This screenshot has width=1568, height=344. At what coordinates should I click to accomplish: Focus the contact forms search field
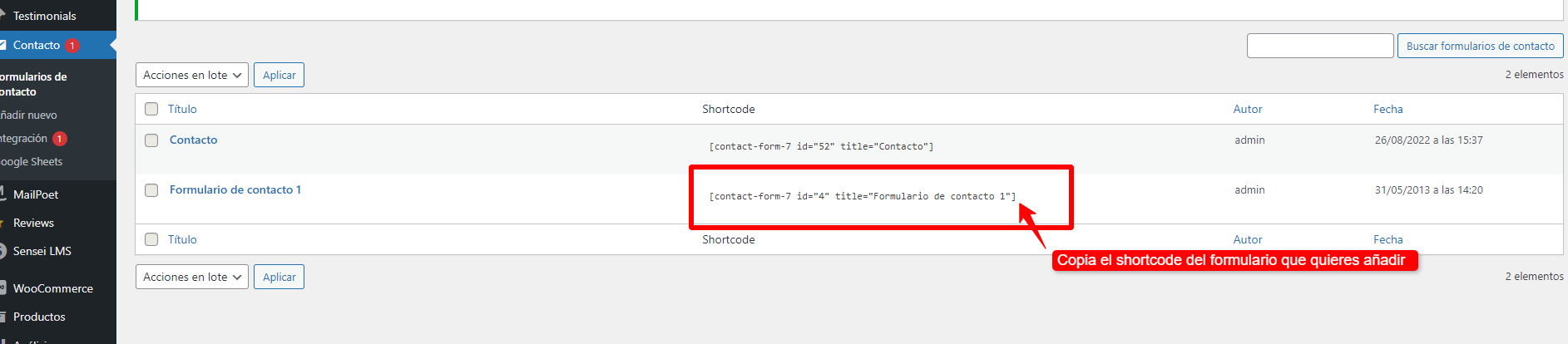point(1320,46)
